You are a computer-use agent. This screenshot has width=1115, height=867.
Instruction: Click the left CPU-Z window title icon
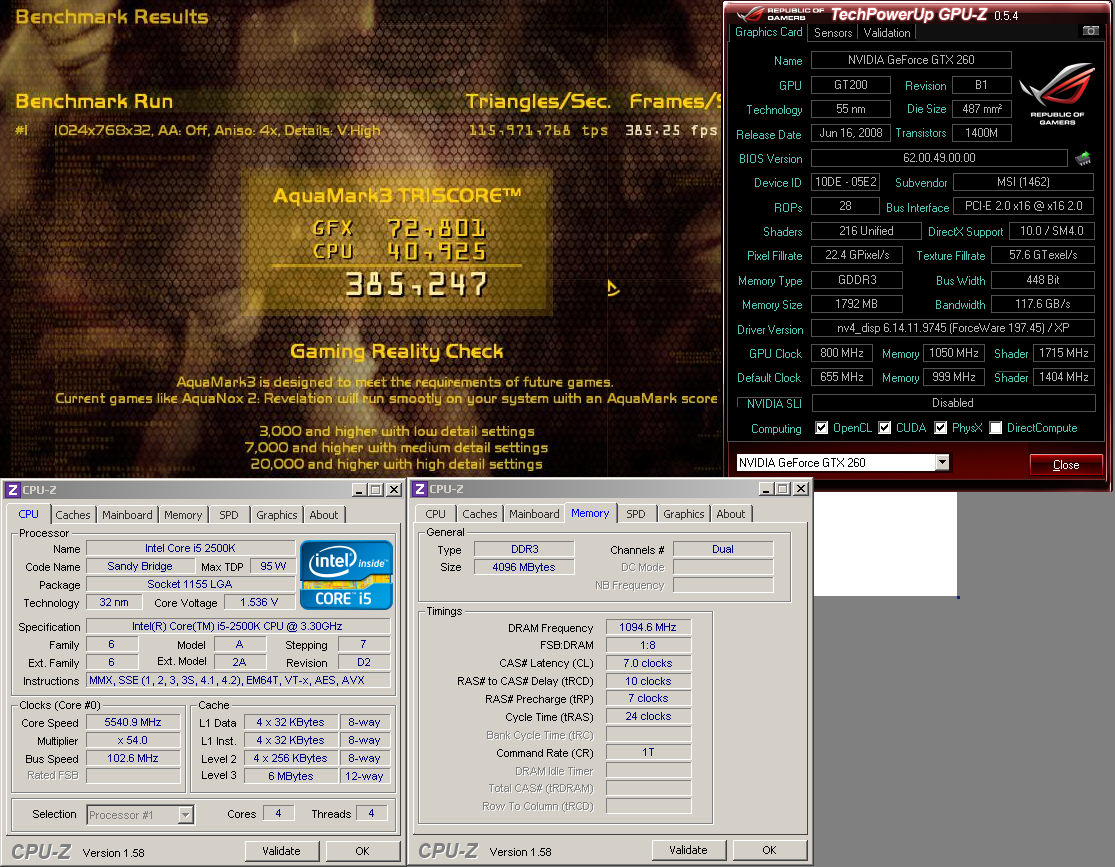pyautogui.click(x=13, y=490)
